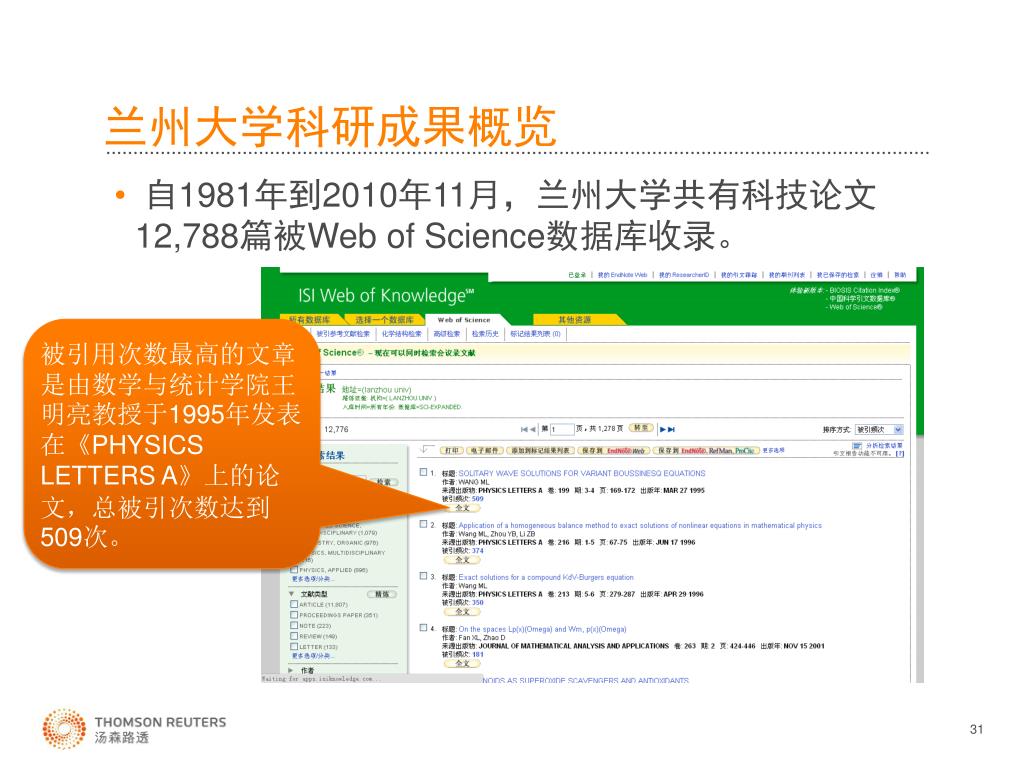Open 化学结构检索 sub-tab
Viewport: 1024px width, 768px height.
click(402, 334)
